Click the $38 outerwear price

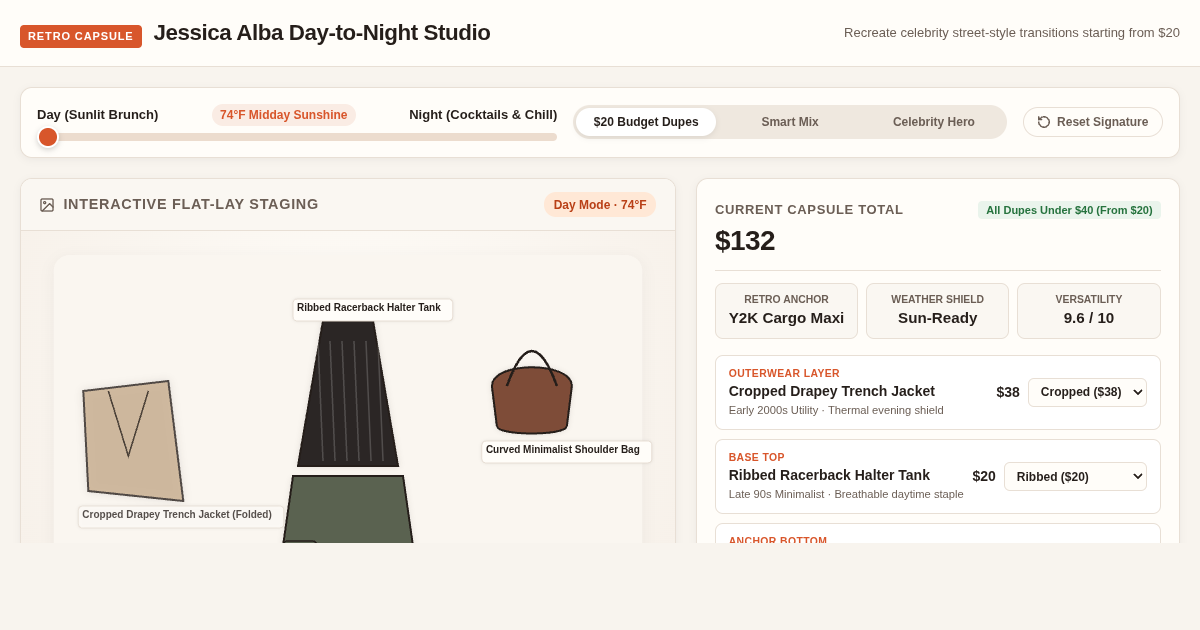[x=1008, y=392]
